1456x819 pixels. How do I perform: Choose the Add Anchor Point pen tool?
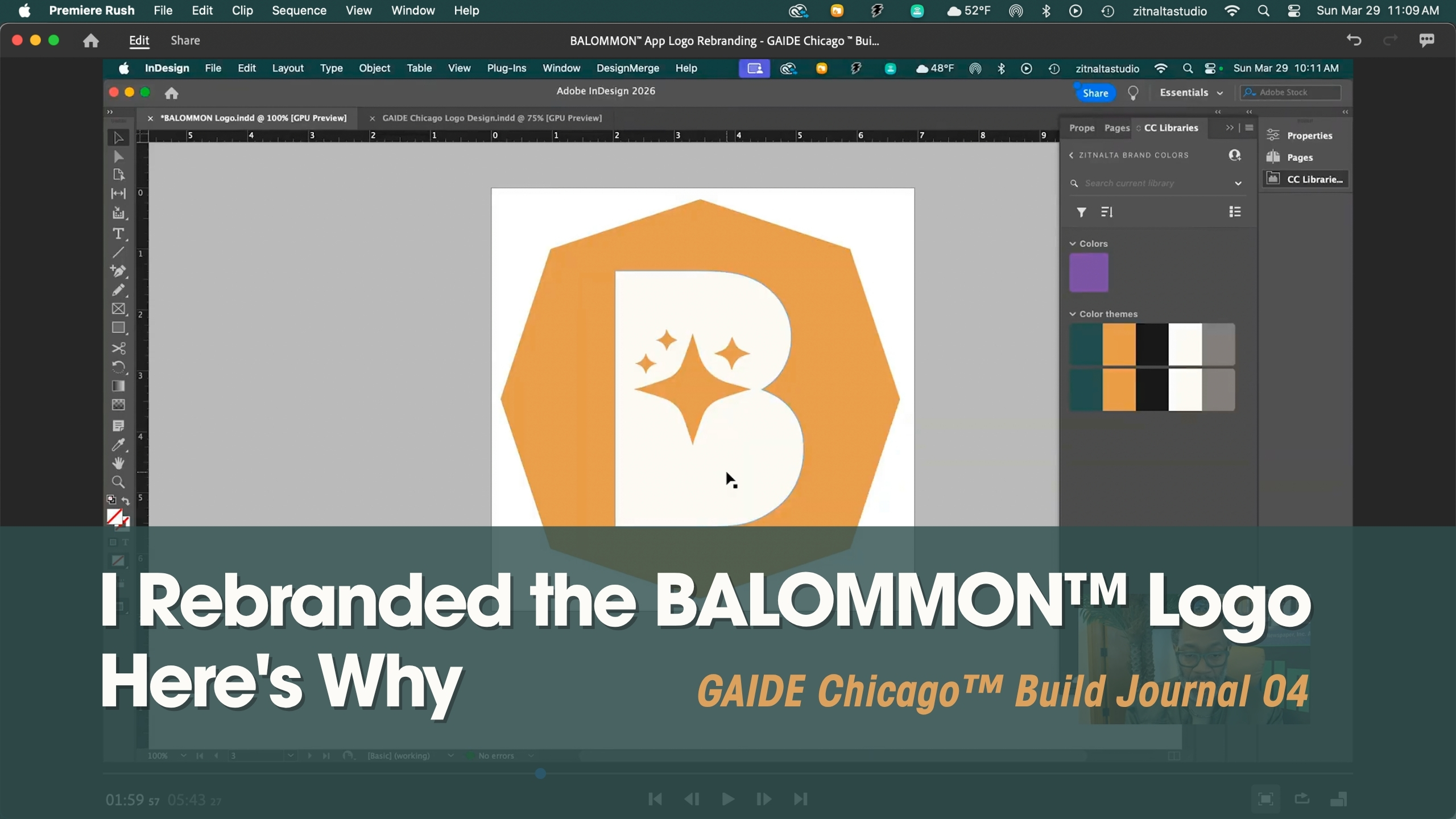[x=118, y=271]
